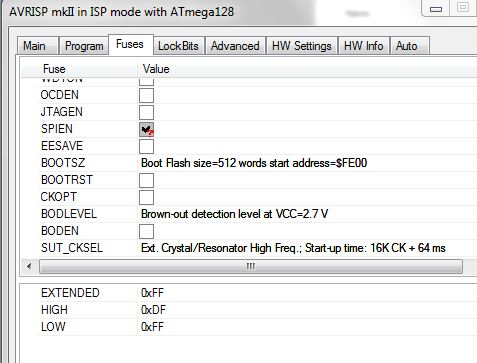Click the horizontal scrollbar left arrow

(x=29, y=267)
